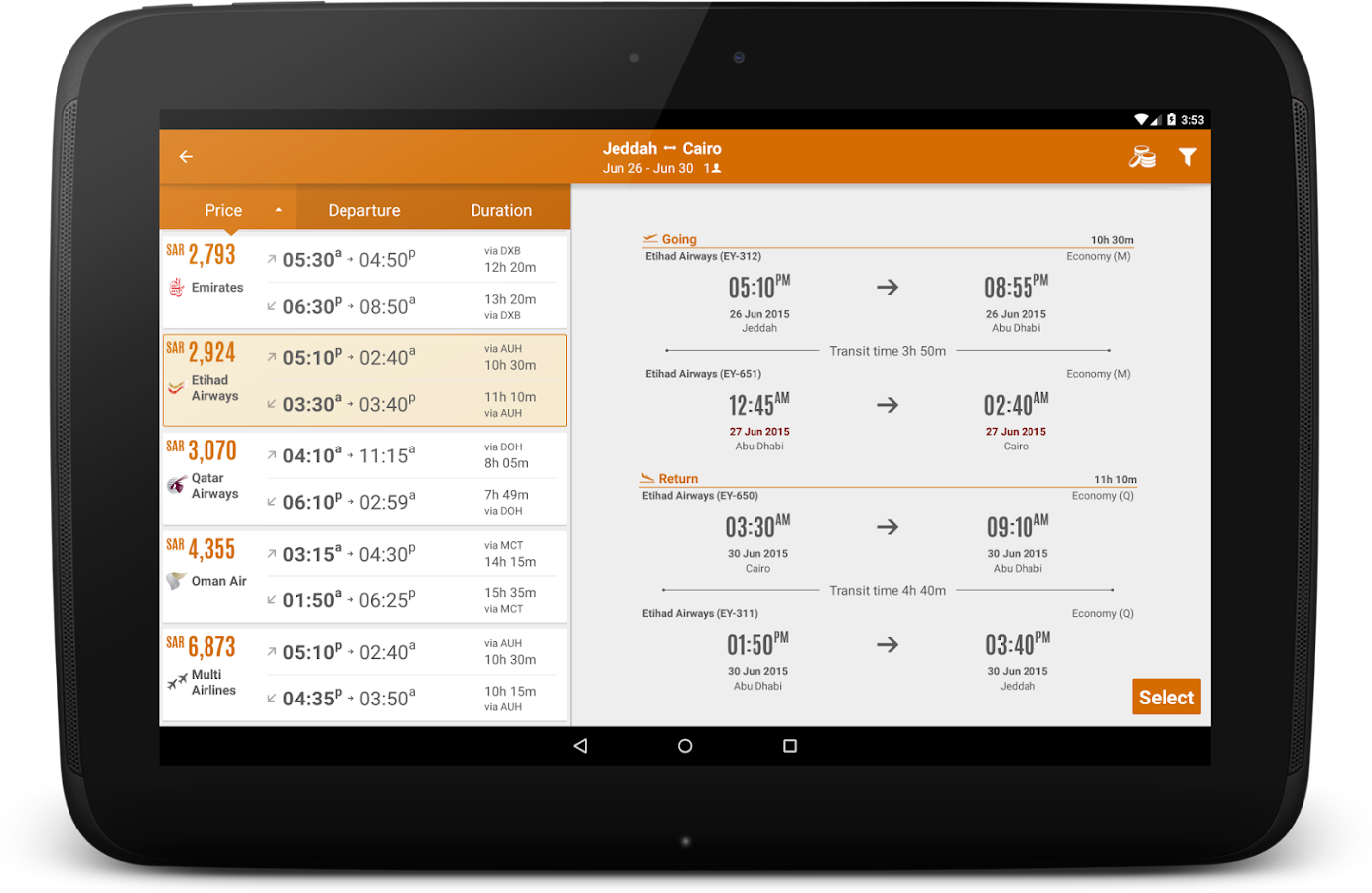Tap arrow between 03:30AM and 09:10AM
This screenshot has height=893, width=1372.
[888, 526]
